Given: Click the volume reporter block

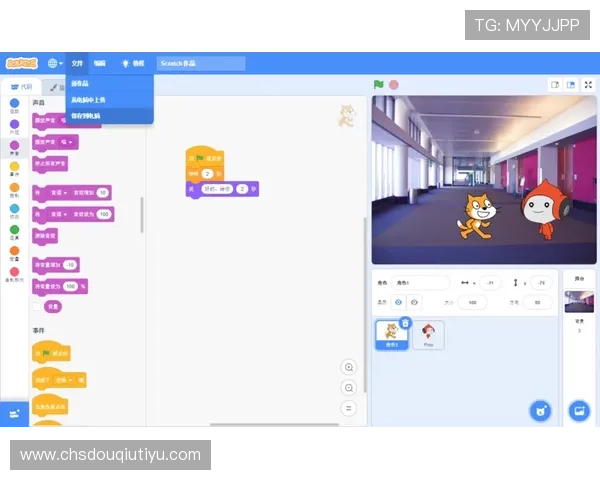Looking at the screenshot, I should click(53, 306).
